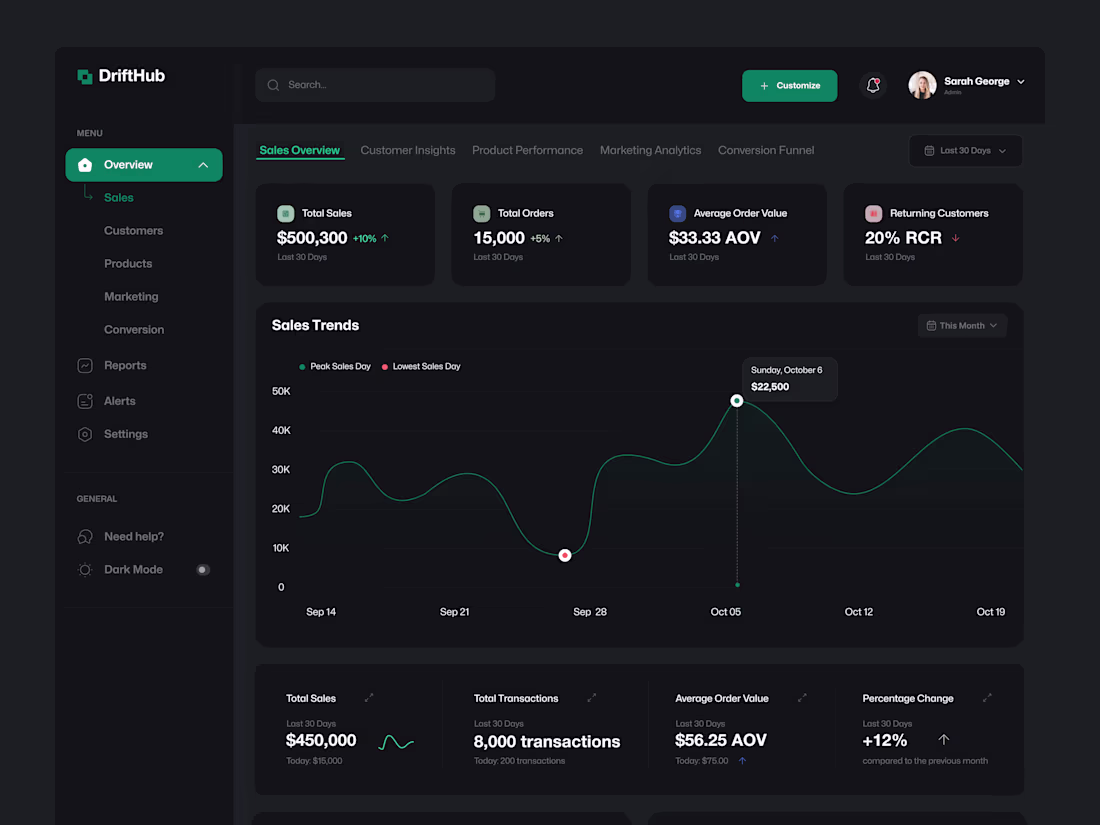The height and width of the screenshot is (825, 1100).
Task: Open Settings via the gear icon
Action: click(x=85, y=434)
